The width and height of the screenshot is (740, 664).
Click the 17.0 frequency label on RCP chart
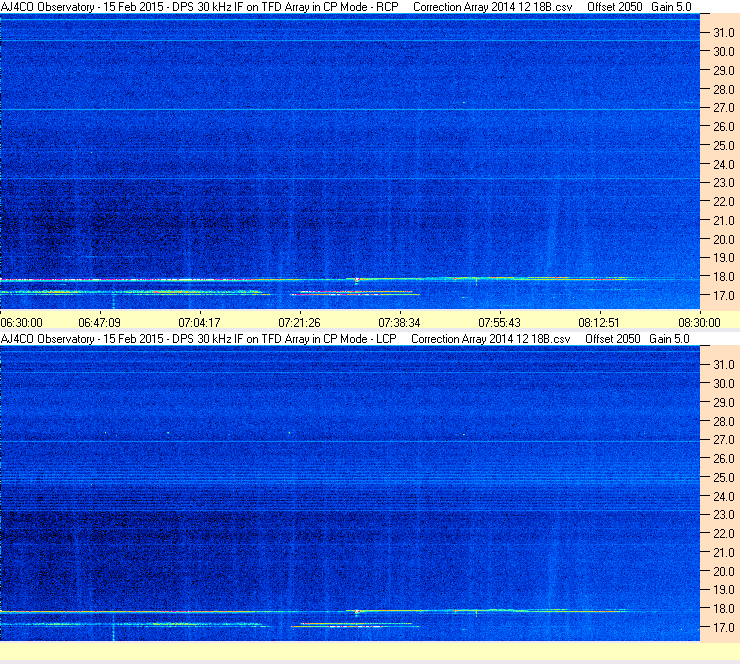coord(724,296)
